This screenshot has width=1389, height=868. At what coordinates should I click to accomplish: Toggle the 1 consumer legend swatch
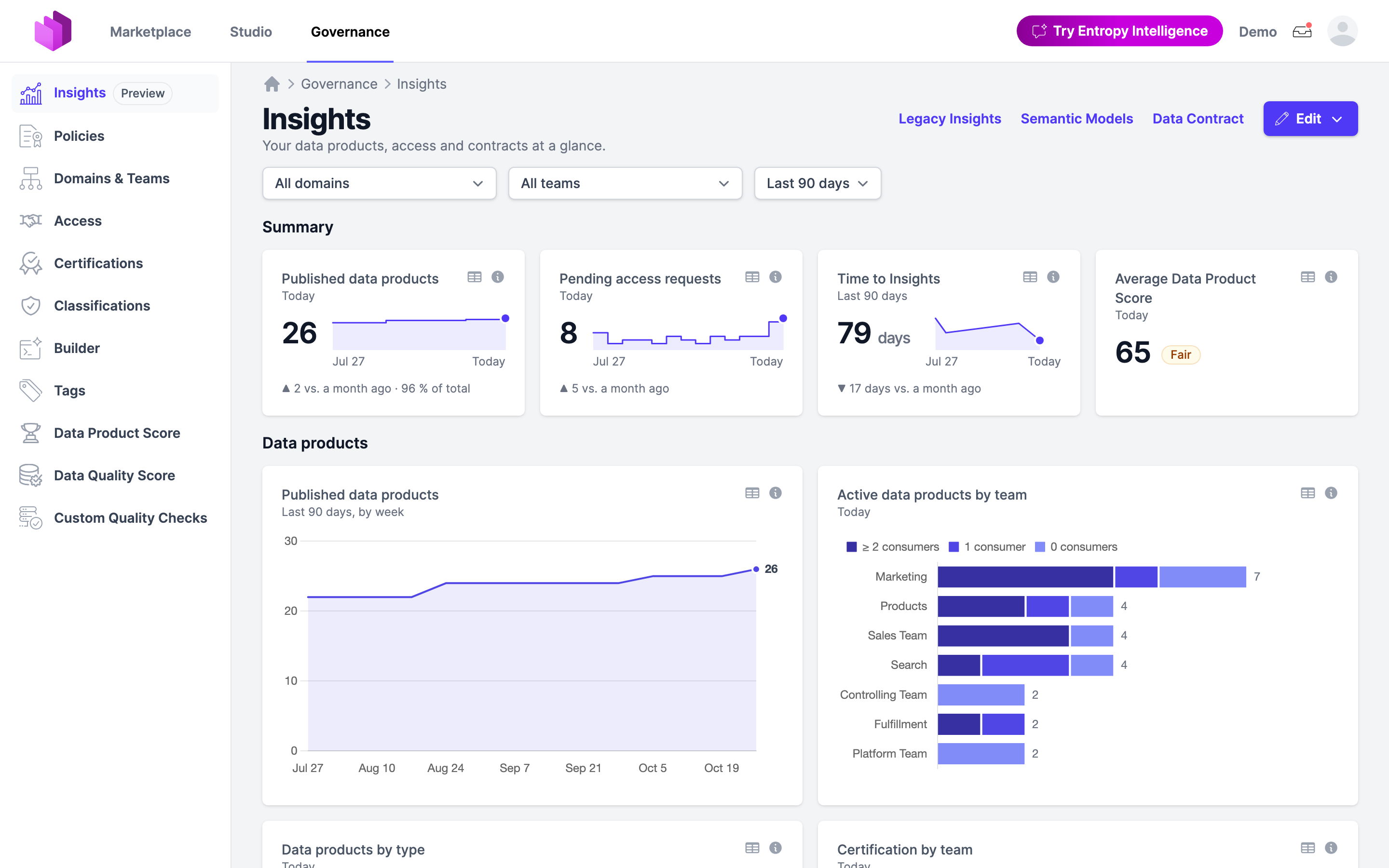pyautogui.click(x=954, y=546)
